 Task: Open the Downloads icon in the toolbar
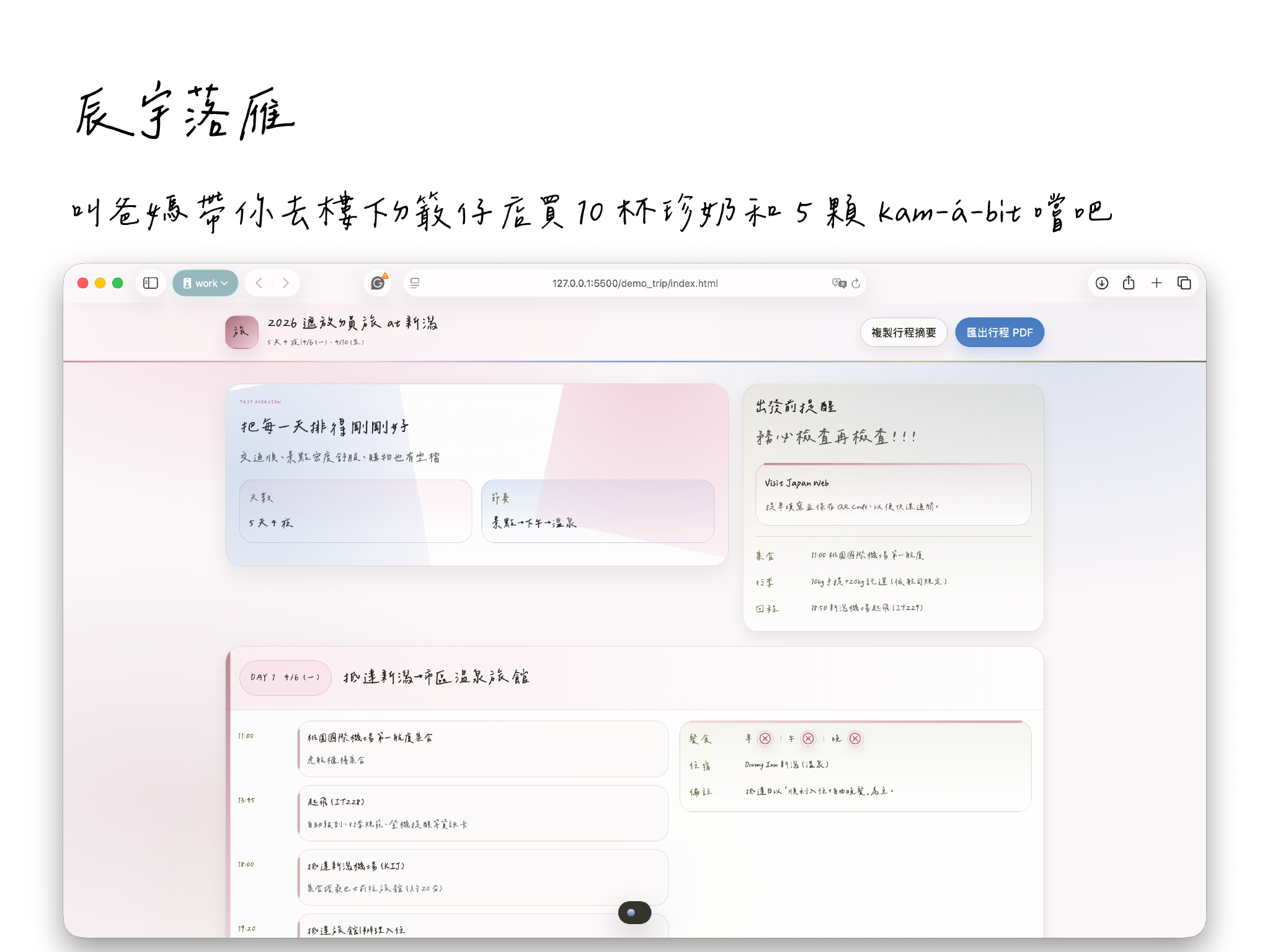click(1102, 283)
